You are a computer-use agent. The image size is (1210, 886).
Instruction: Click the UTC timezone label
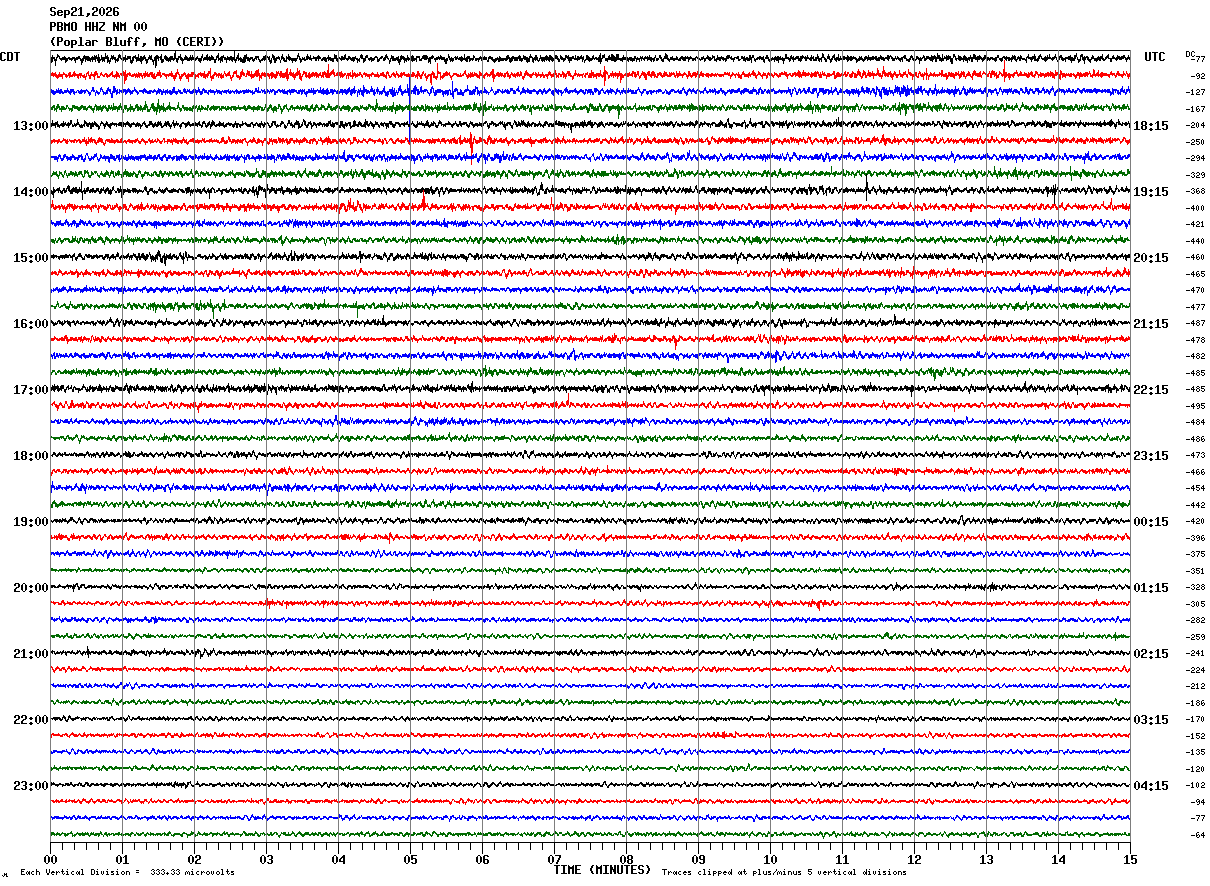(1155, 57)
